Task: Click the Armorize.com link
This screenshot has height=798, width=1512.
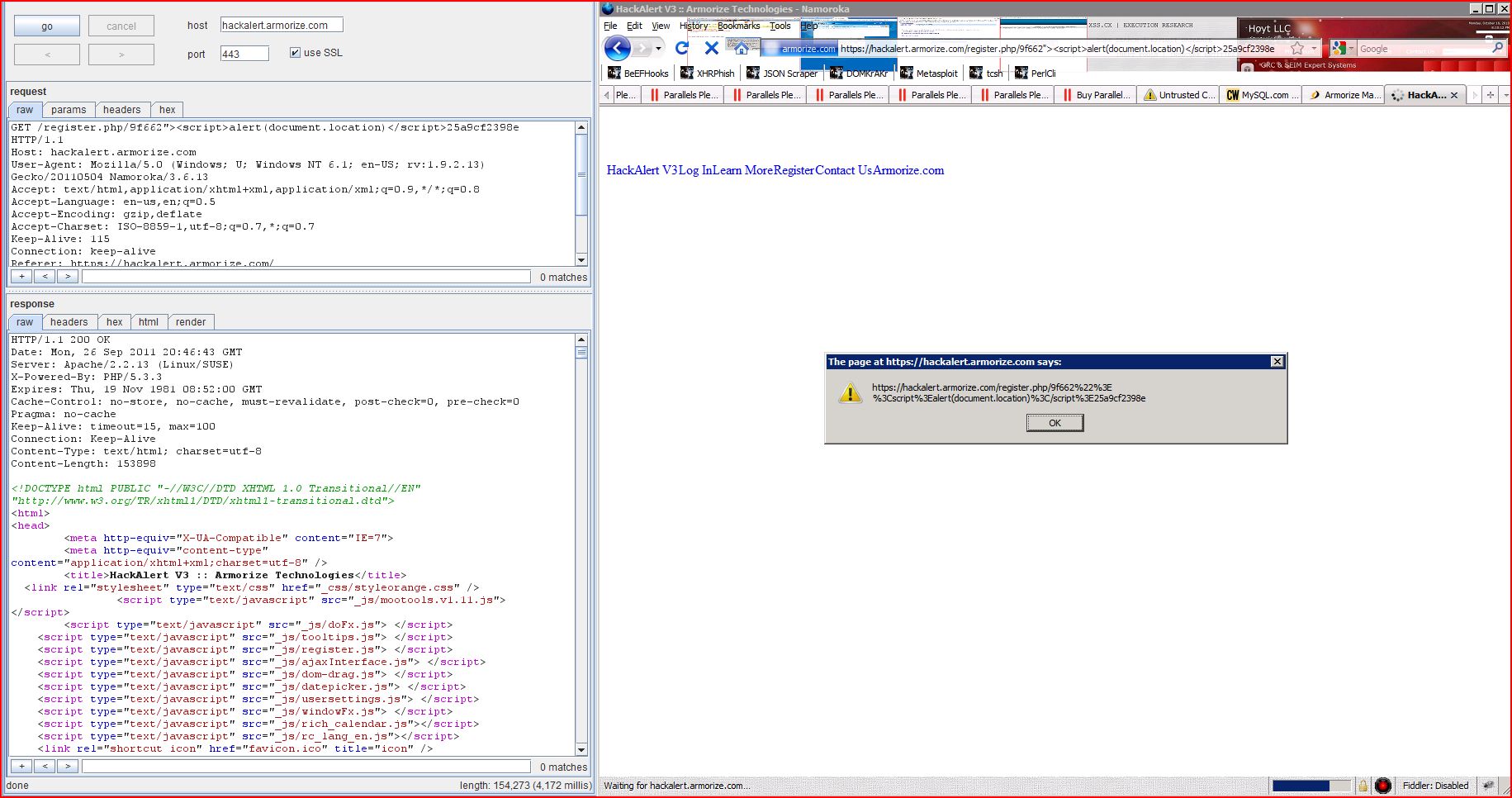Action: (x=908, y=170)
